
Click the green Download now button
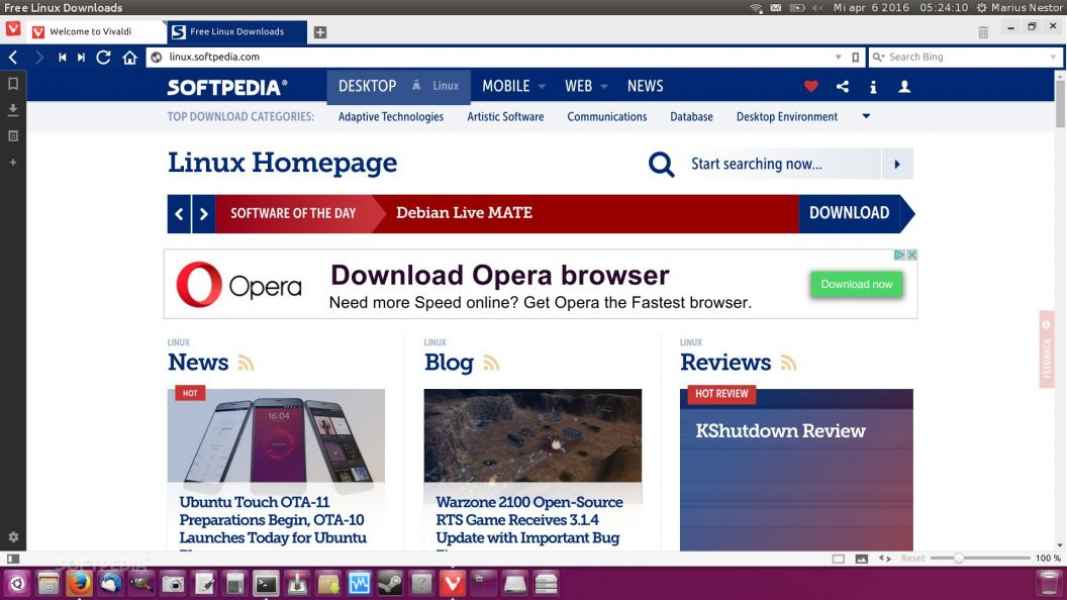point(856,285)
